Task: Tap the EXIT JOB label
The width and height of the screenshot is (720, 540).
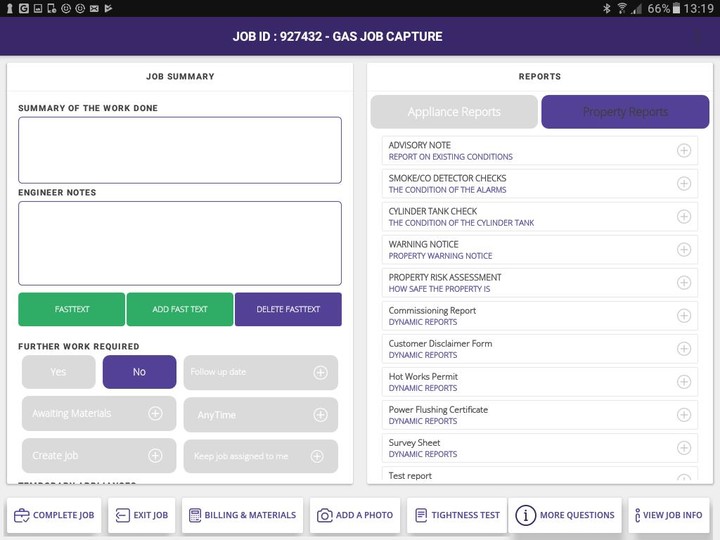Action: pyautogui.click(x=151, y=515)
